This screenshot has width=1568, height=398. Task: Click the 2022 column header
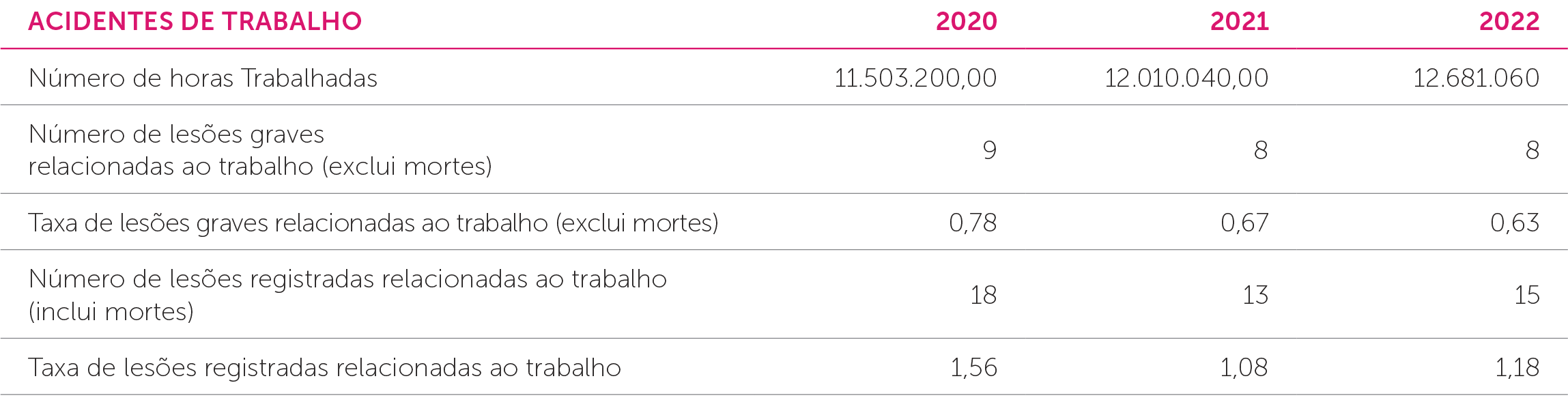click(x=1509, y=22)
